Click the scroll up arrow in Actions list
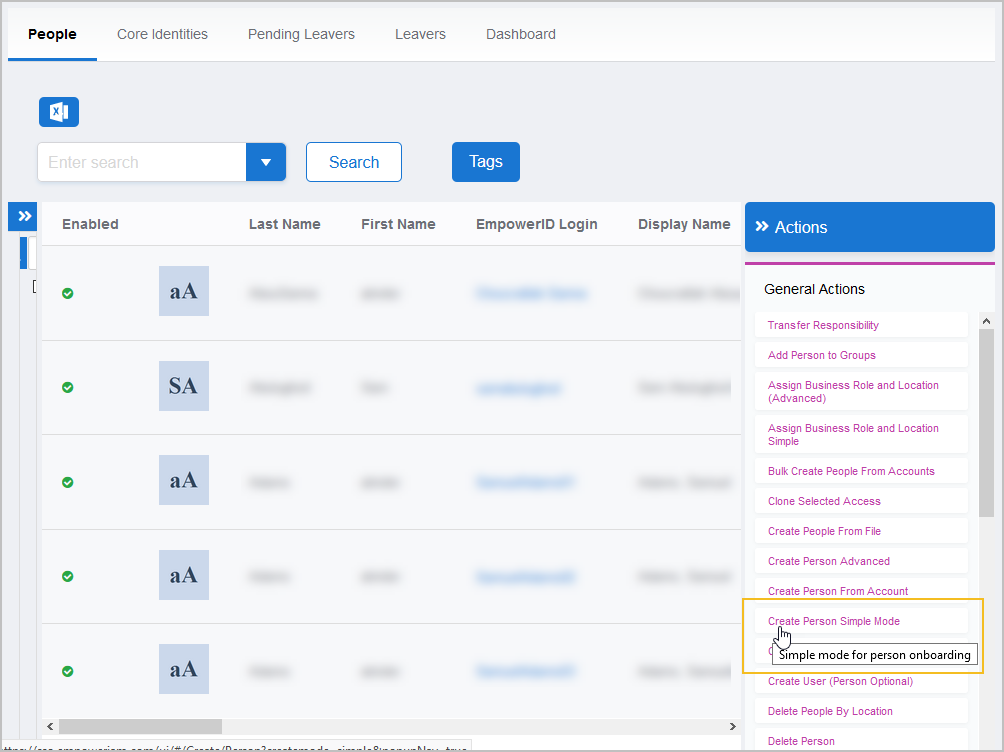The width and height of the screenshot is (1004, 752). (x=985, y=322)
